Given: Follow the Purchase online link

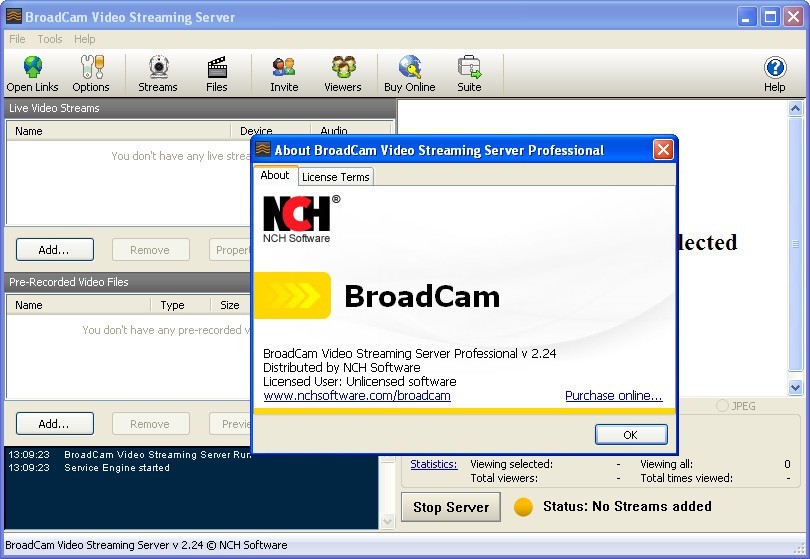Looking at the screenshot, I should click(613, 396).
